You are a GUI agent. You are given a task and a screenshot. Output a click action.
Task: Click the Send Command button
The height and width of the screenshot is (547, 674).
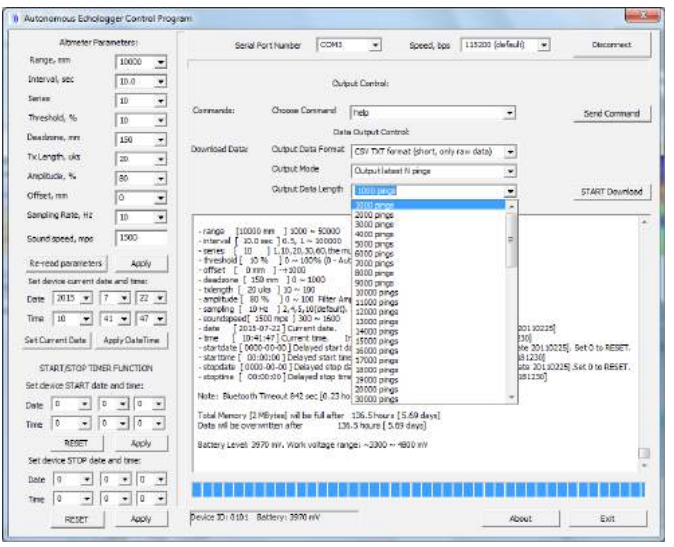[611, 114]
